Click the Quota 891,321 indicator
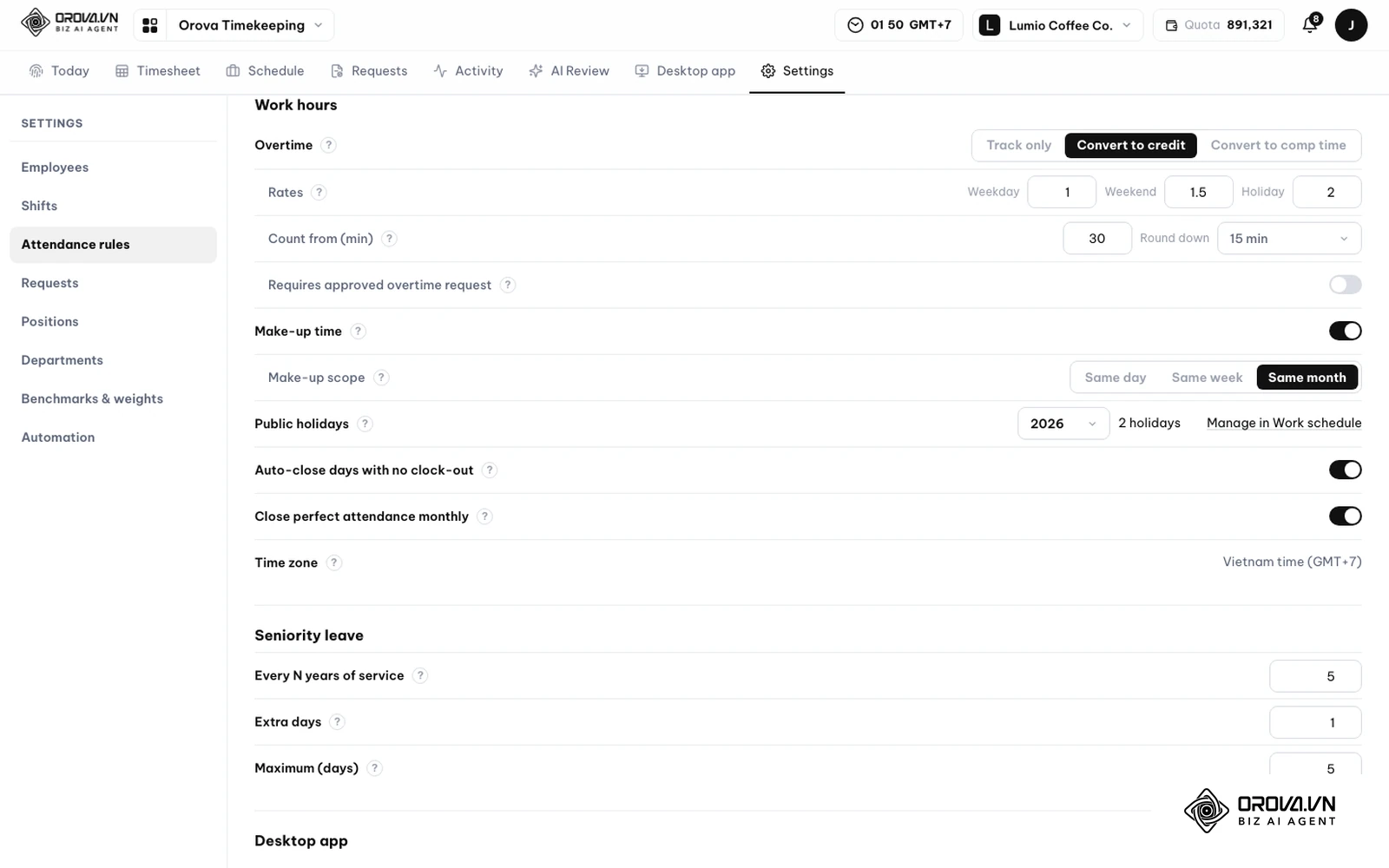This screenshot has width=1389, height=868. coord(1218,25)
